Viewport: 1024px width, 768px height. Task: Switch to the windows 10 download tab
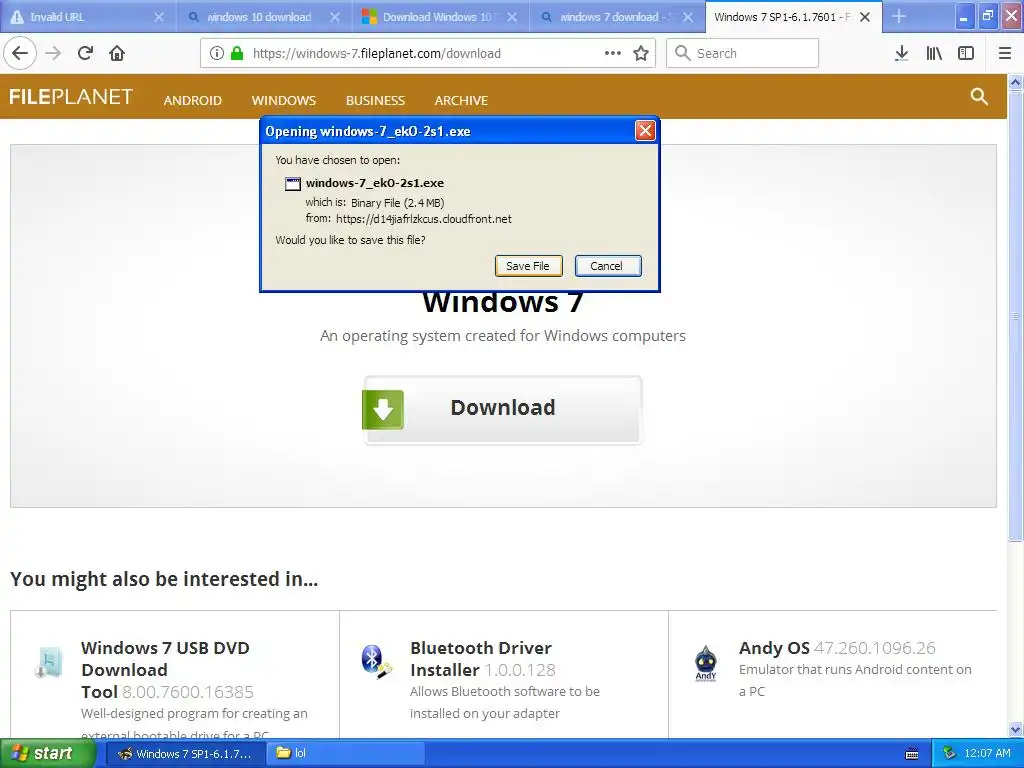[x=264, y=17]
